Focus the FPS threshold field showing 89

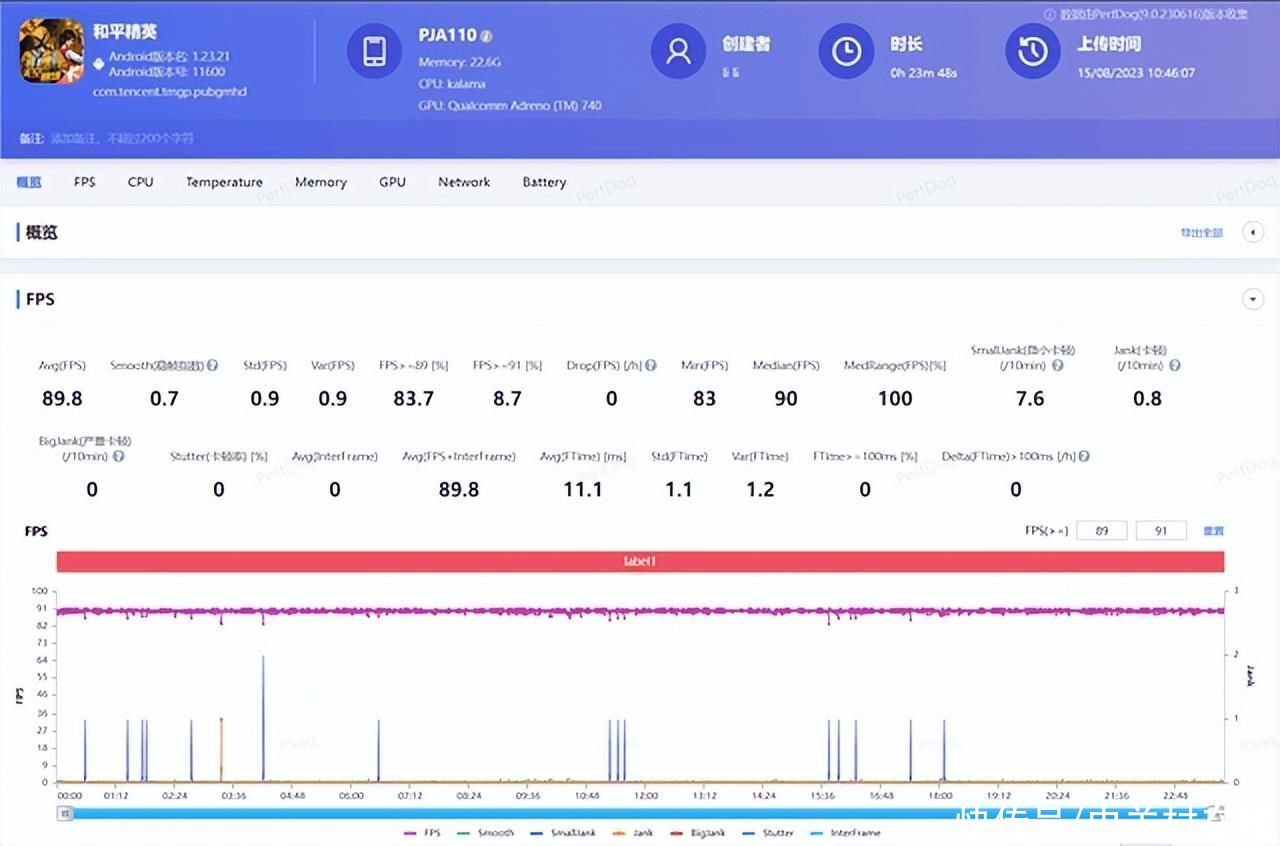coord(1102,531)
